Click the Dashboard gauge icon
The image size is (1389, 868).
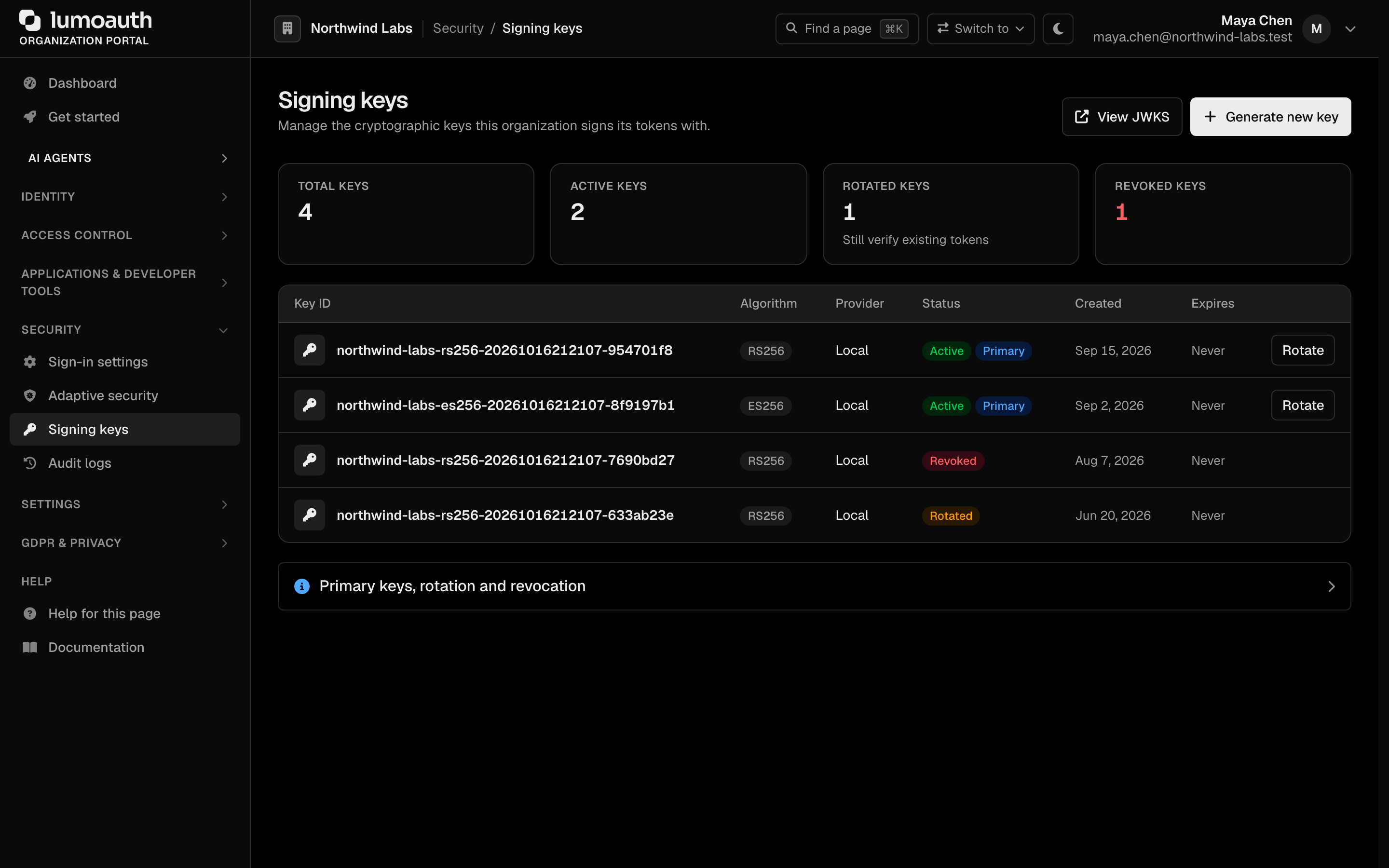coord(30,83)
